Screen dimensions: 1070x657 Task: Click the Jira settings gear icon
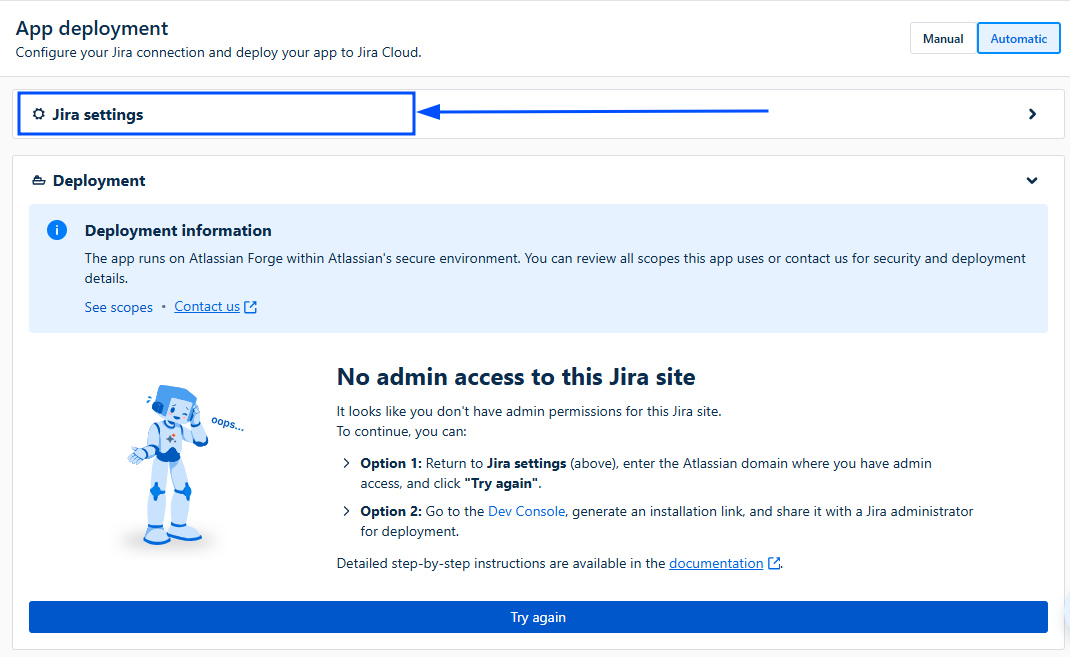pyautogui.click(x=39, y=114)
